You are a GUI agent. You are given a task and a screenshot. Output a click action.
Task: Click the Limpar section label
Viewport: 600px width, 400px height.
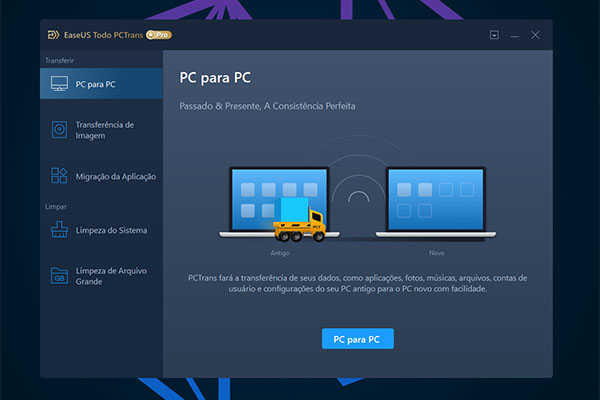coord(56,207)
